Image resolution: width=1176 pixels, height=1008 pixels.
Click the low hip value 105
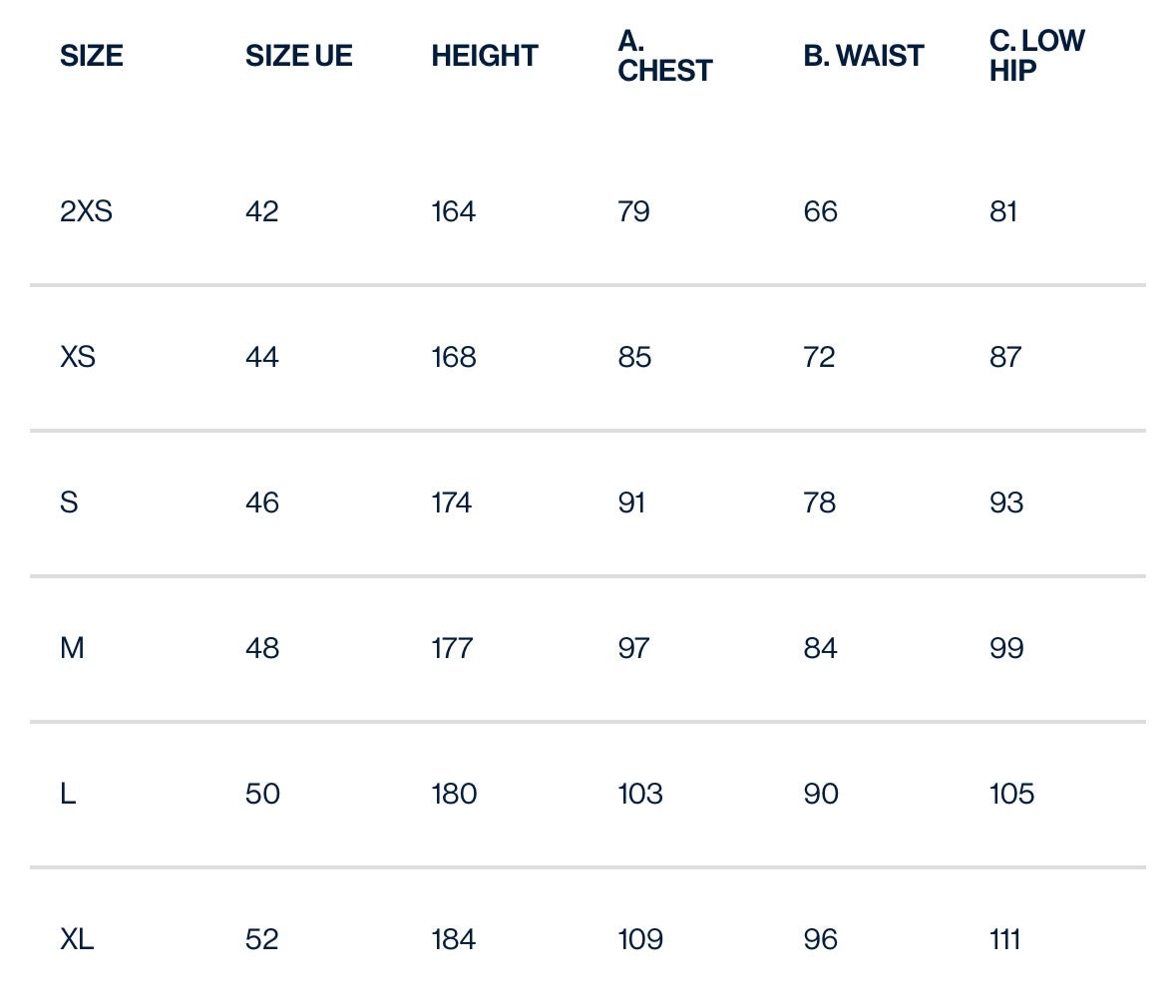(1011, 793)
